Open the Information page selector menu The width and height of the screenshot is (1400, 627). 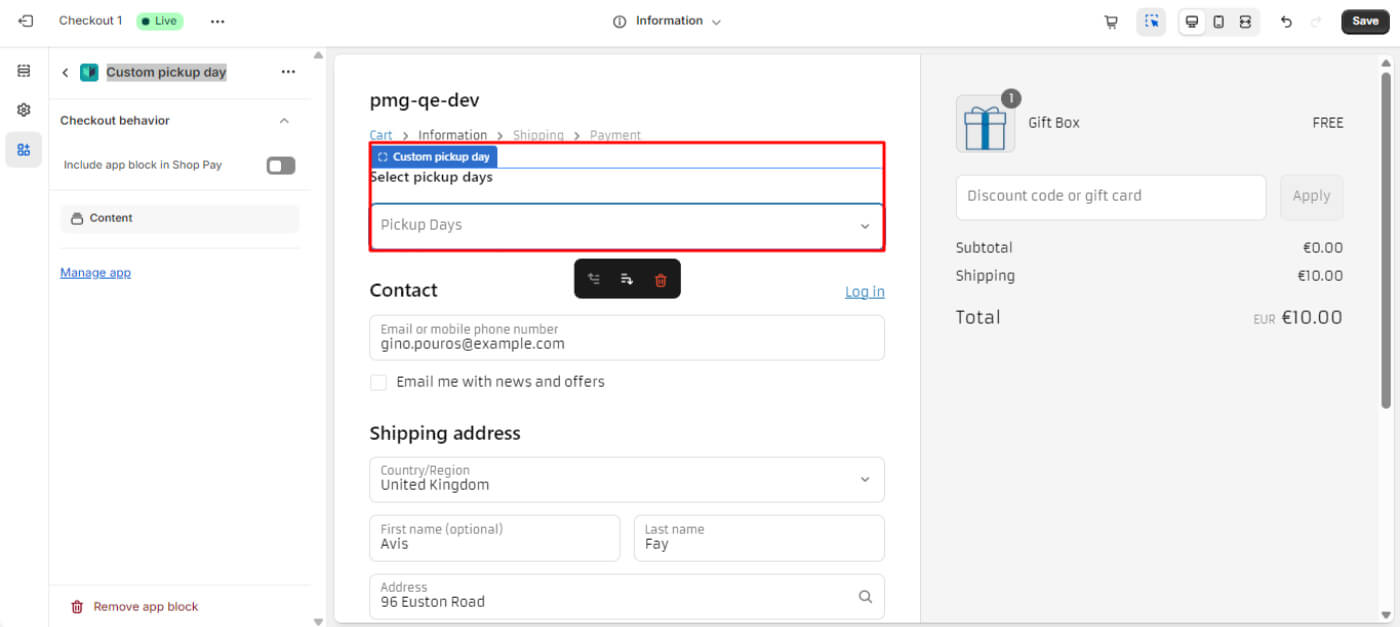pos(668,21)
